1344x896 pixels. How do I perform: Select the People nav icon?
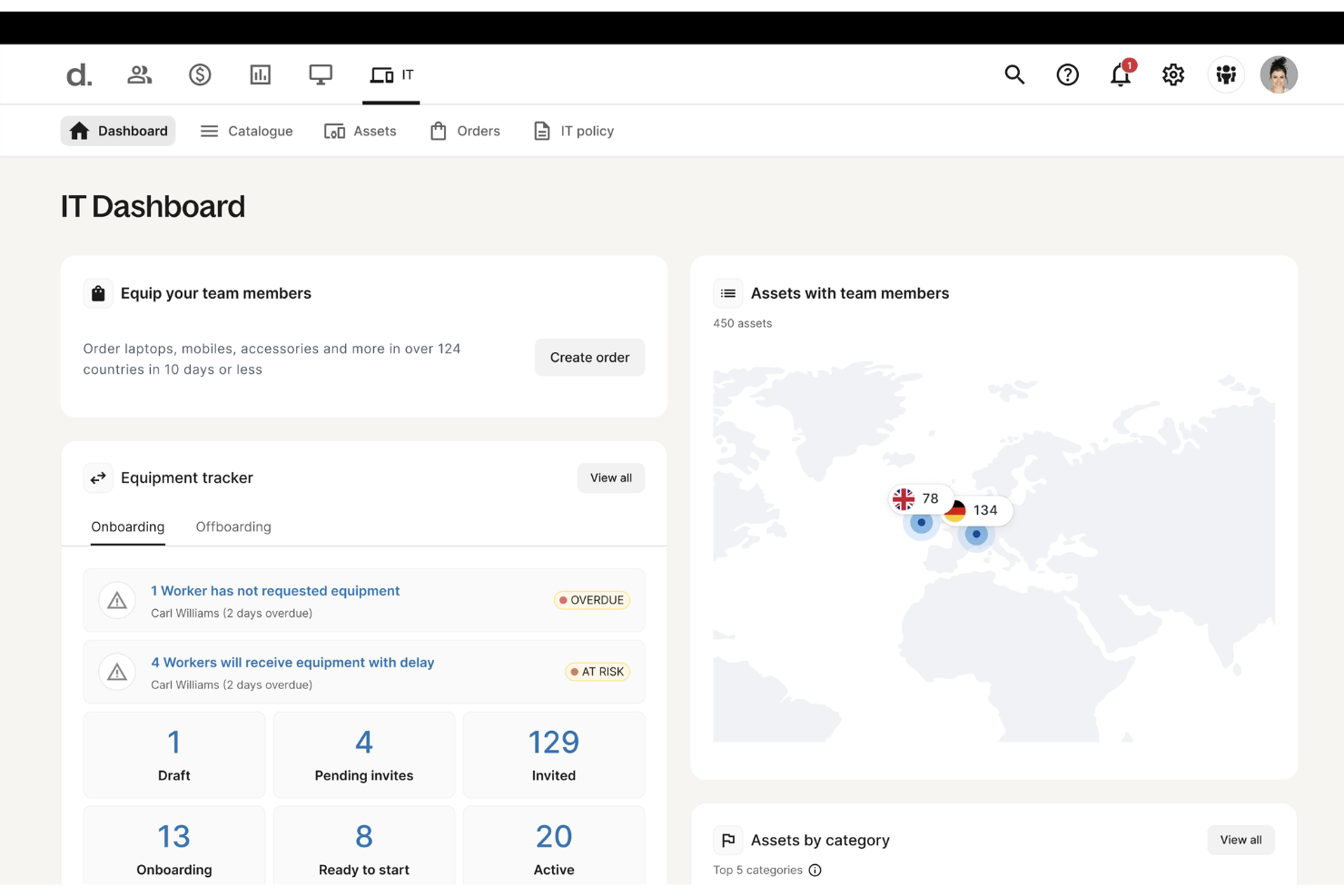click(139, 74)
